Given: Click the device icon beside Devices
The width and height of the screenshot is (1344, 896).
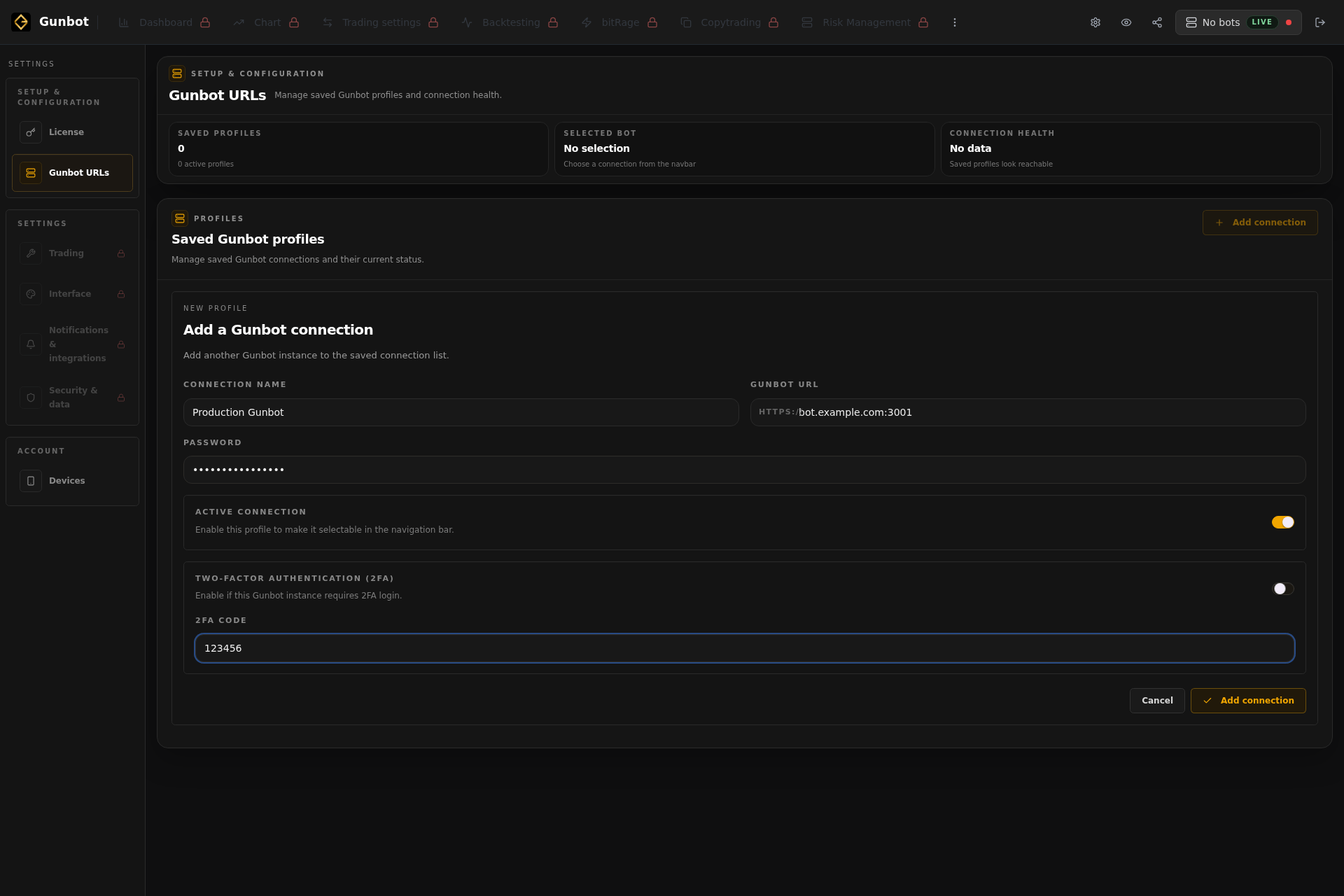Looking at the screenshot, I should coord(31,481).
